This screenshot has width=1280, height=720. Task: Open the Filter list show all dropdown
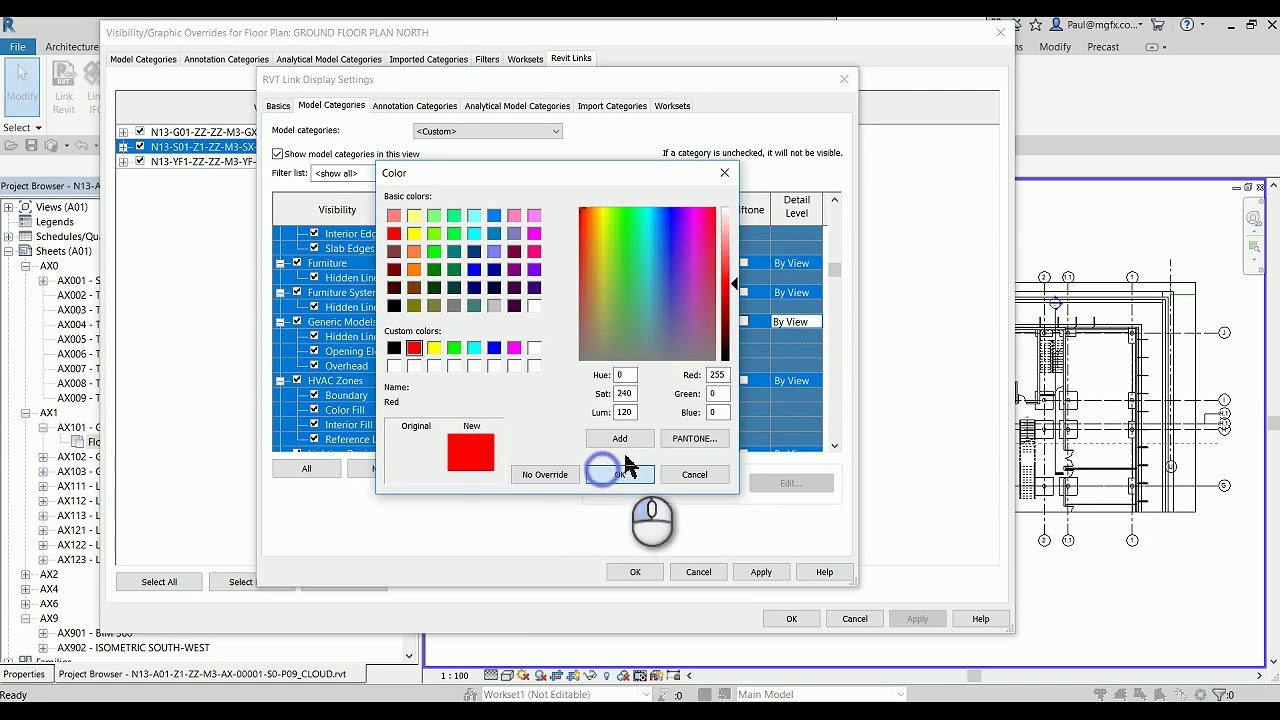[343, 173]
